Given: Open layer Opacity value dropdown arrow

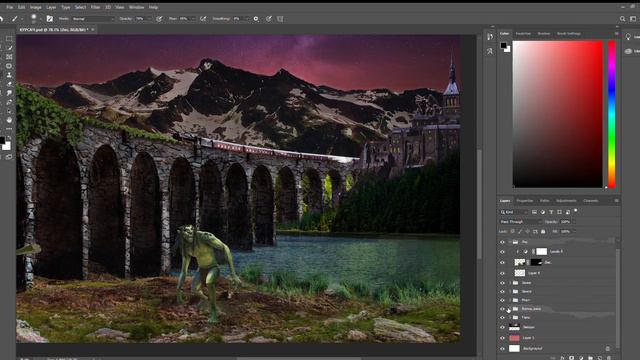Looking at the screenshot, I should coord(575,222).
